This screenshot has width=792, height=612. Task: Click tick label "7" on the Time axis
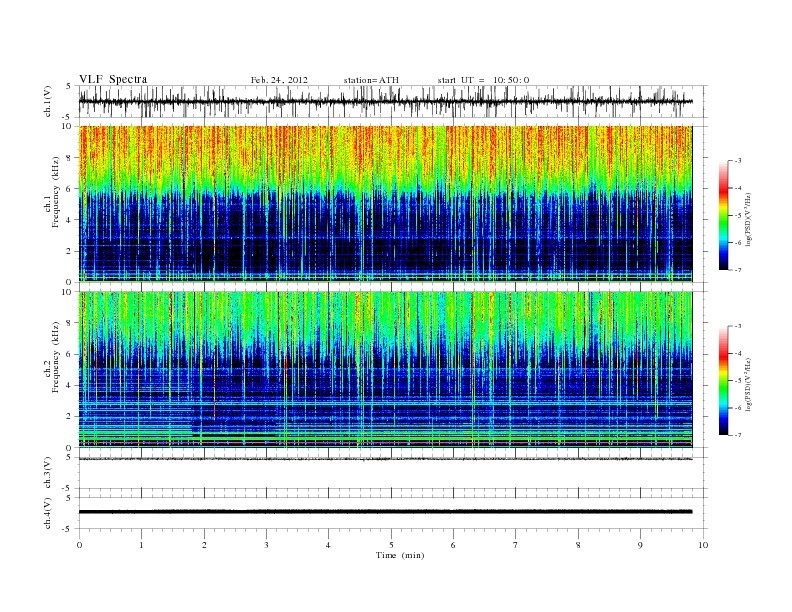click(516, 545)
